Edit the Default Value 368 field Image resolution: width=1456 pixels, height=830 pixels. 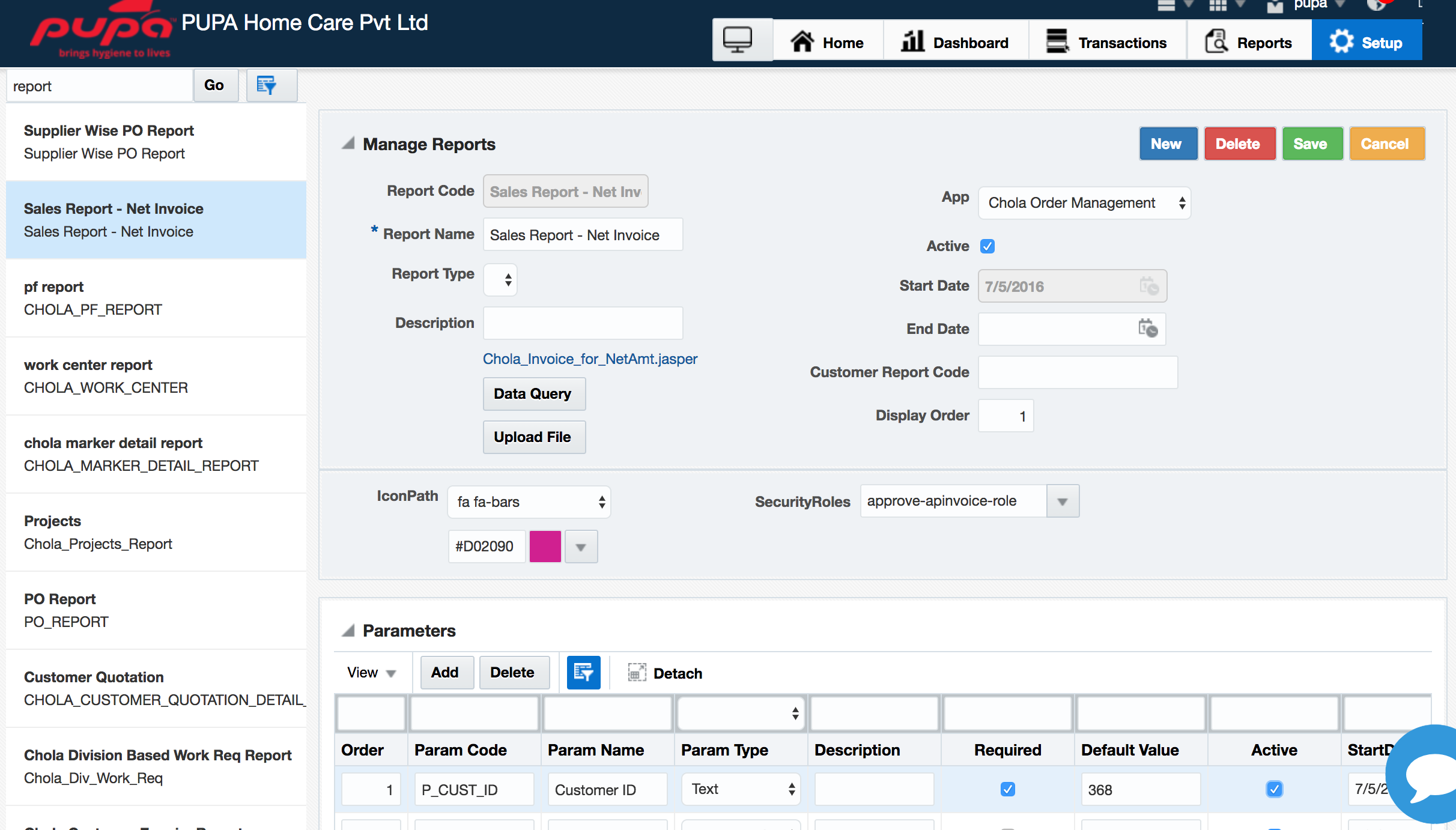tap(1141, 789)
